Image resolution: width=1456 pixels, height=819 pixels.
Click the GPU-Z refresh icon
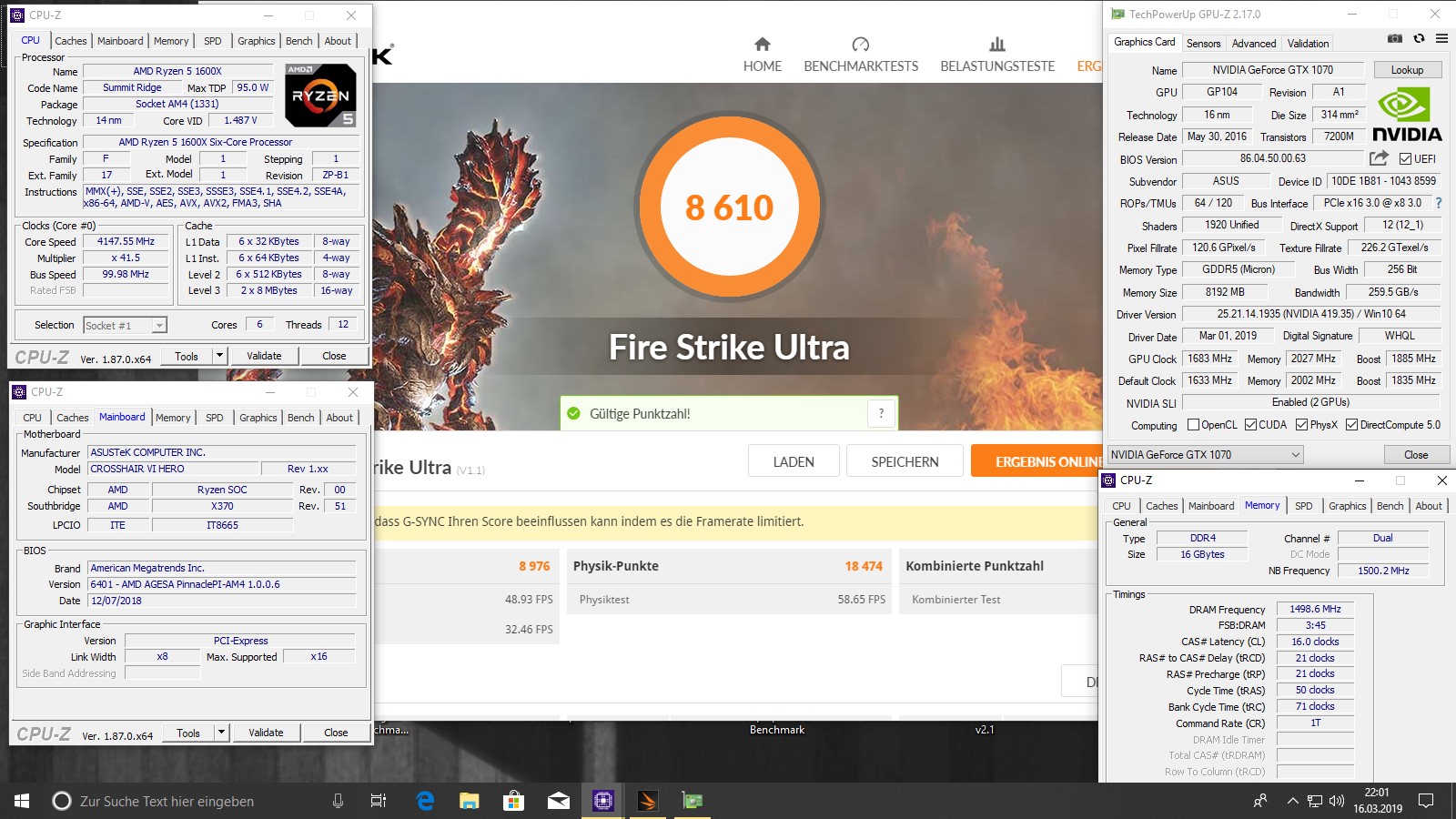1419,39
